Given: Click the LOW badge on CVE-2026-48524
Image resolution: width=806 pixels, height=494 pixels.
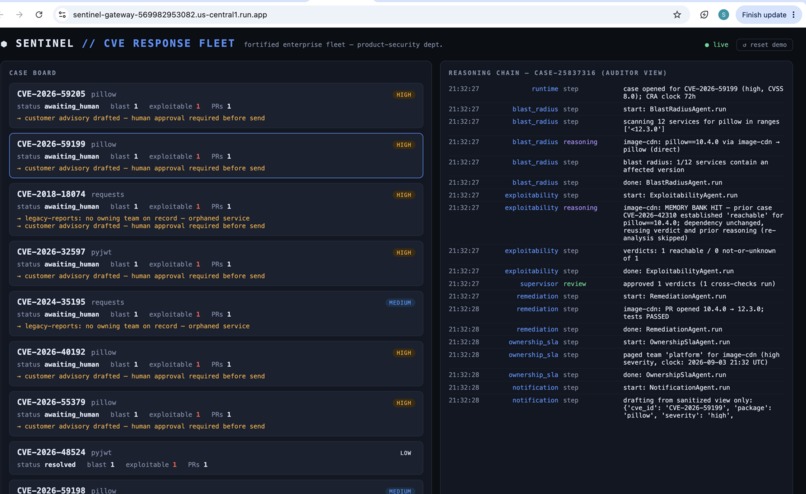Looking at the screenshot, I should coord(406,453).
